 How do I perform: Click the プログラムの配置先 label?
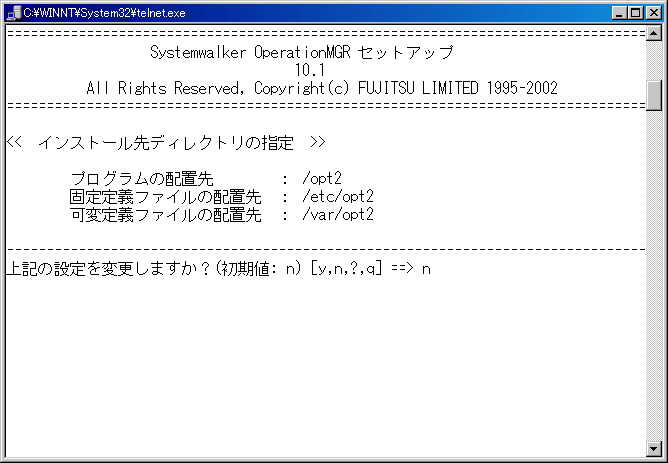tap(142, 179)
